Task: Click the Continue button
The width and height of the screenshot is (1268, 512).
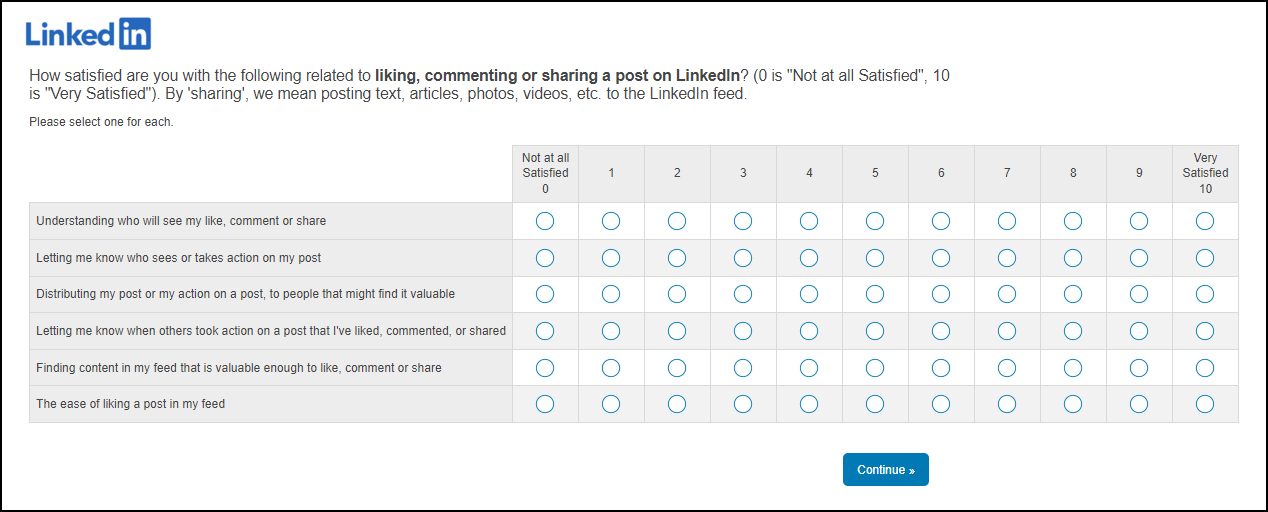Action: [x=885, y=470]
